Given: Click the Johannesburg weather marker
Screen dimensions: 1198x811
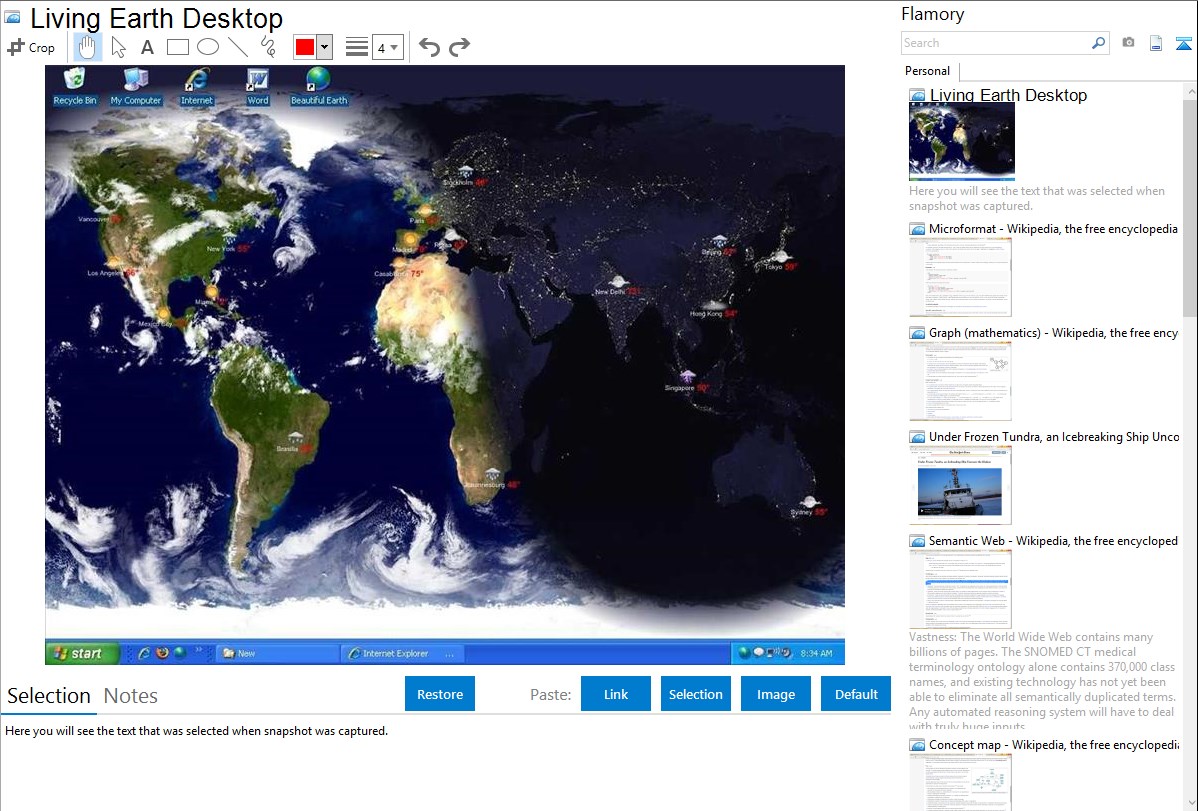Looking at the screenshot, I should pos(492,479).
